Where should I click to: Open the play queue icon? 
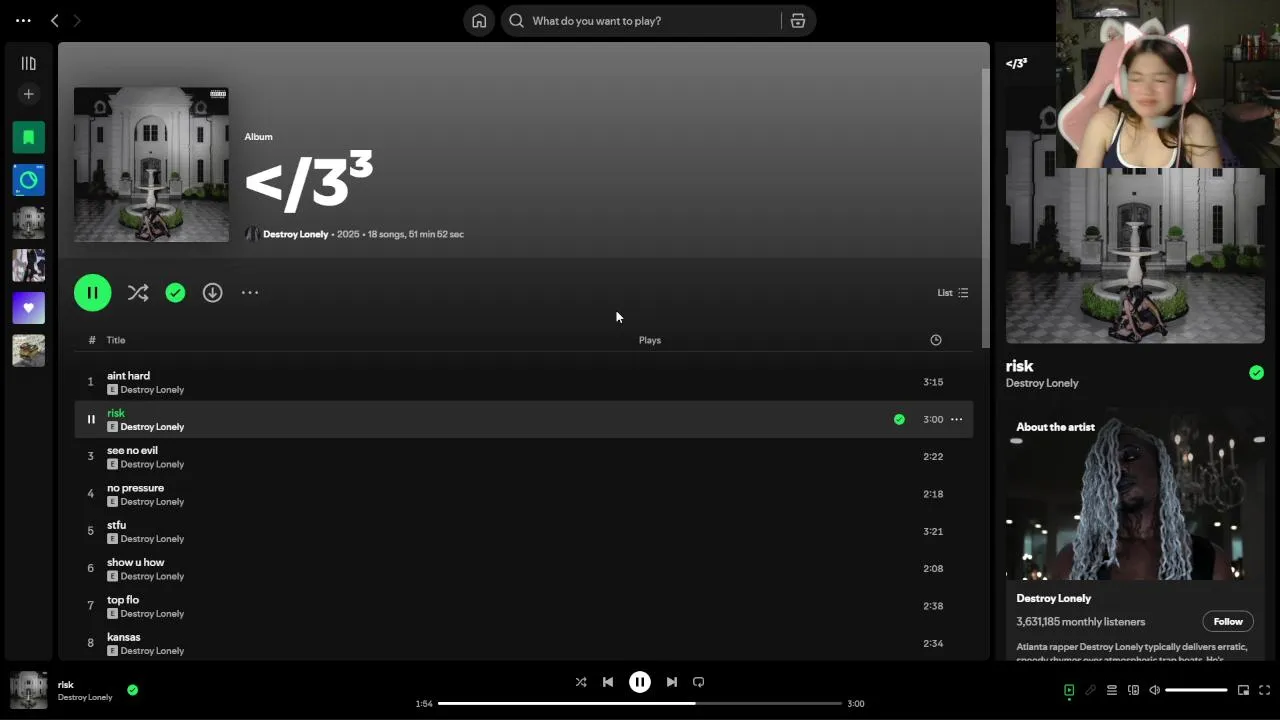pos(1111,690)
